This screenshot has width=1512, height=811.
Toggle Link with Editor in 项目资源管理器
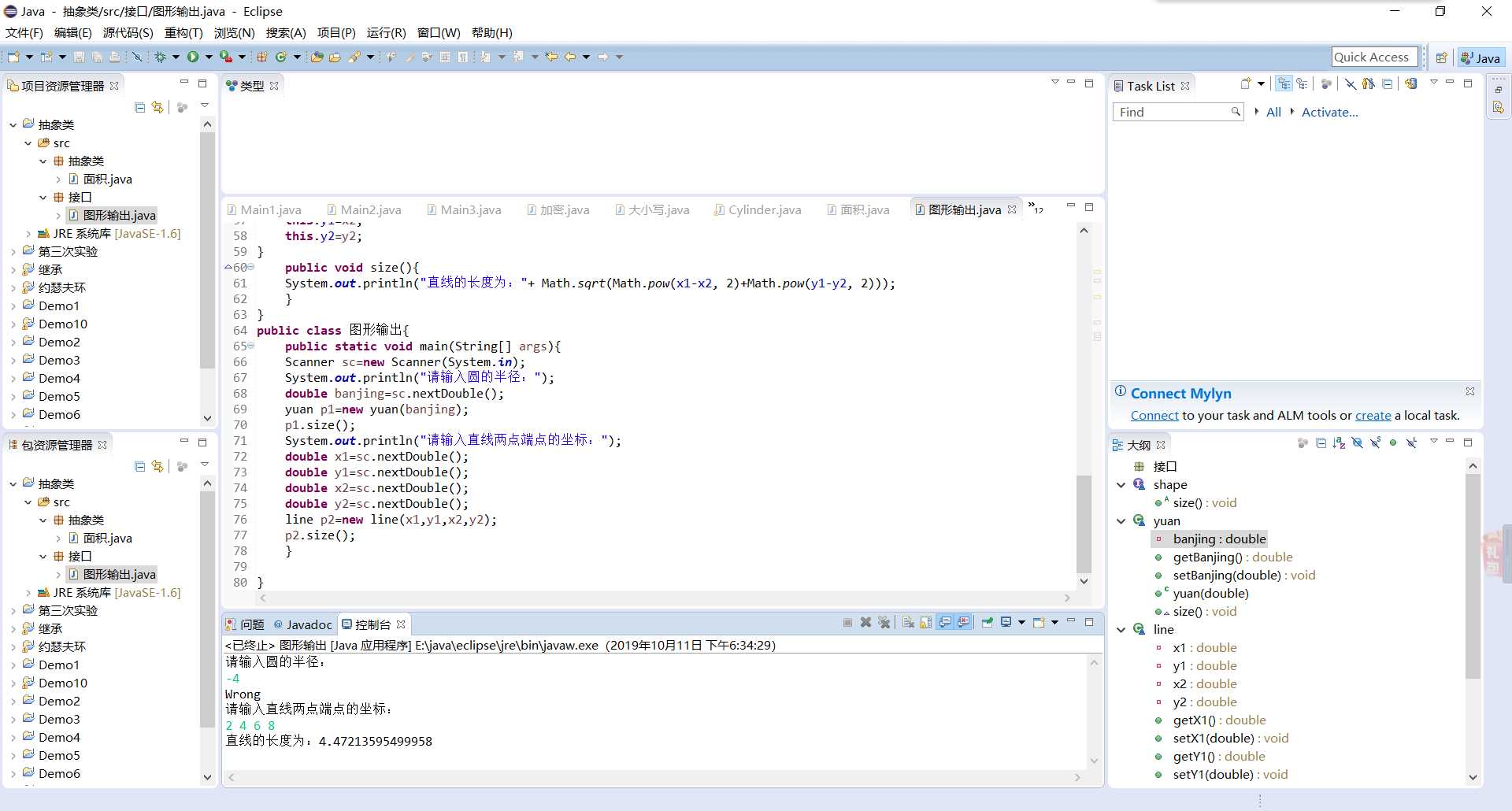click(x=157, y=107)
